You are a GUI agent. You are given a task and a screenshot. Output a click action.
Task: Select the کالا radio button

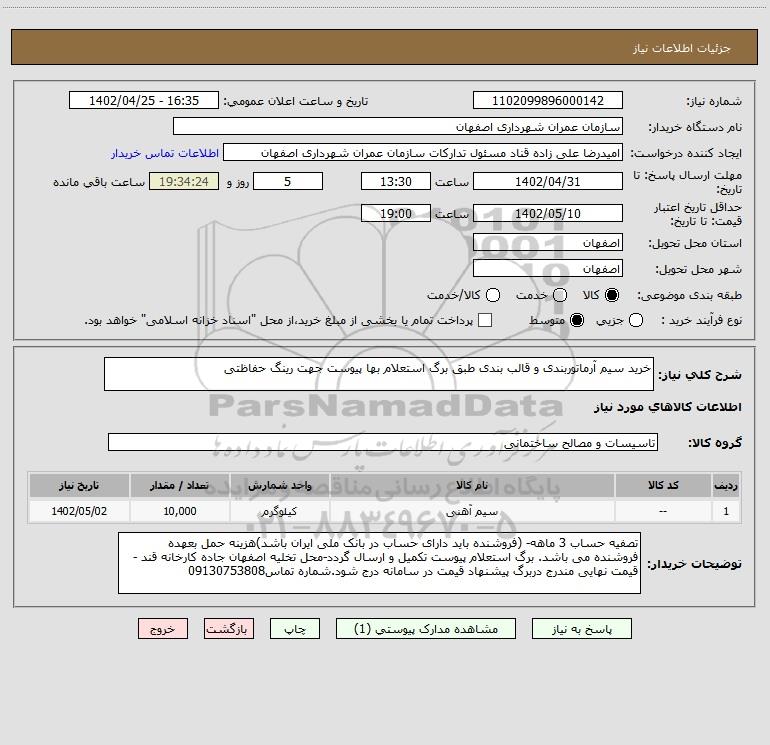pyautogui.click(x=612, y=295)
